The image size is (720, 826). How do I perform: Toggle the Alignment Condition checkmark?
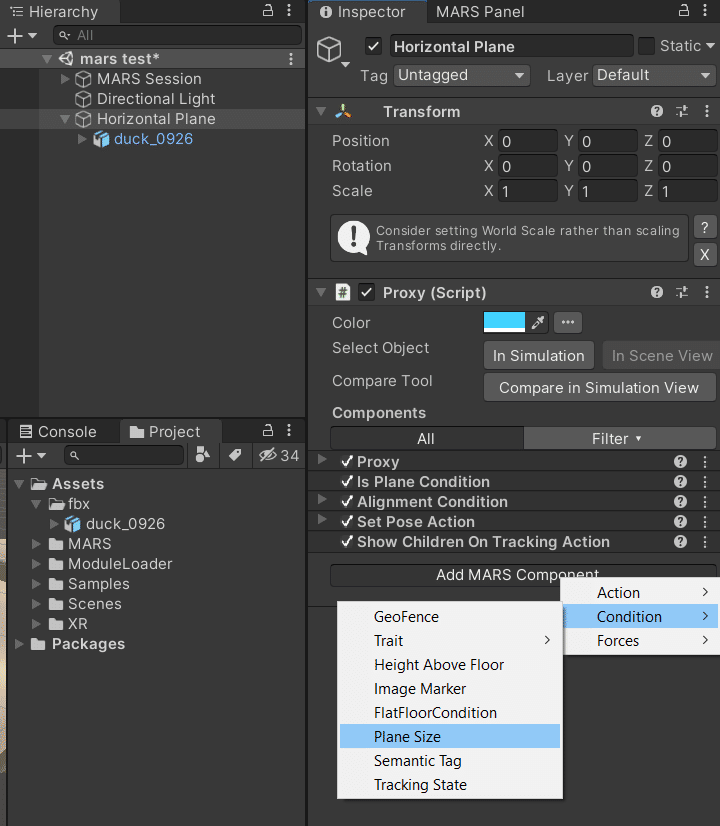[347, 502]
